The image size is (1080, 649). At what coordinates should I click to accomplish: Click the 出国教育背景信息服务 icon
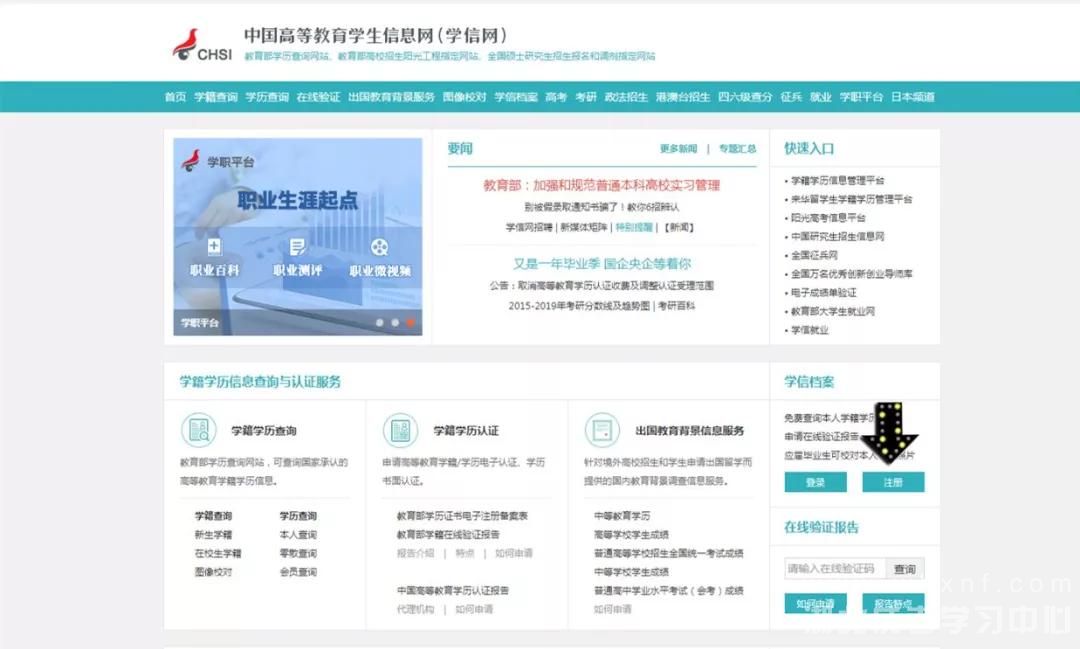(x=601, y=430)
